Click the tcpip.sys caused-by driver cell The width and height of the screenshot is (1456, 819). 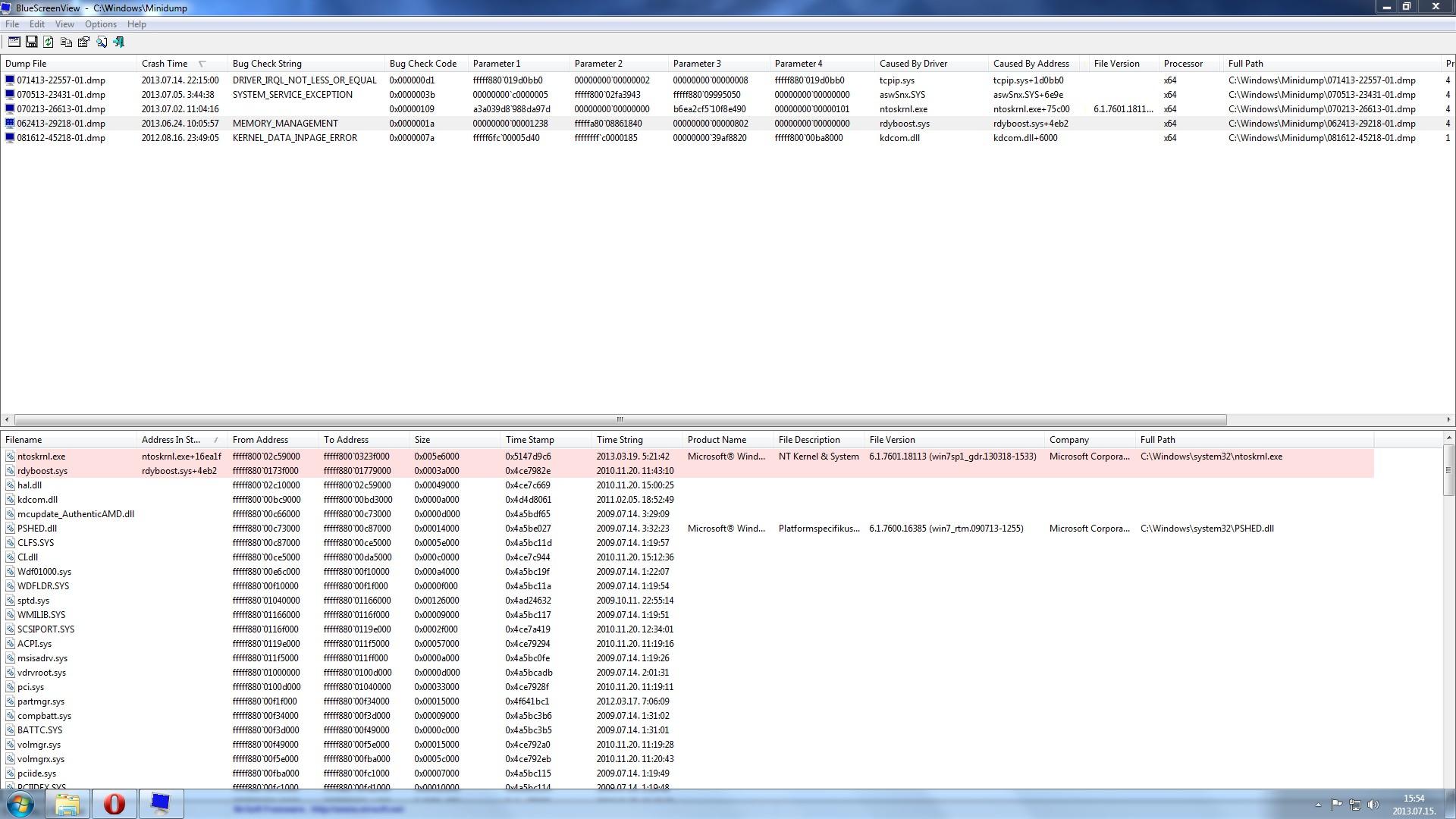pyautogui.click(x=896, y=80)
